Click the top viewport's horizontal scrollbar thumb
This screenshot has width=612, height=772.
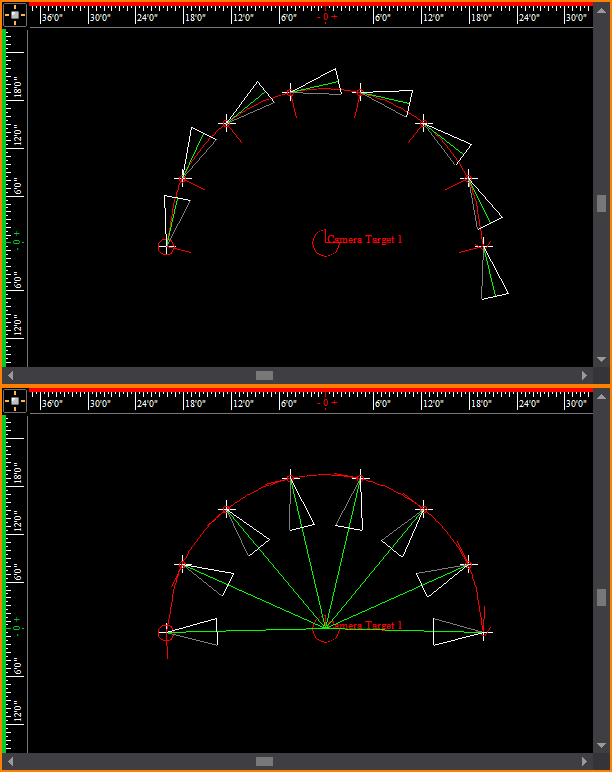click(x=264, y=375)
